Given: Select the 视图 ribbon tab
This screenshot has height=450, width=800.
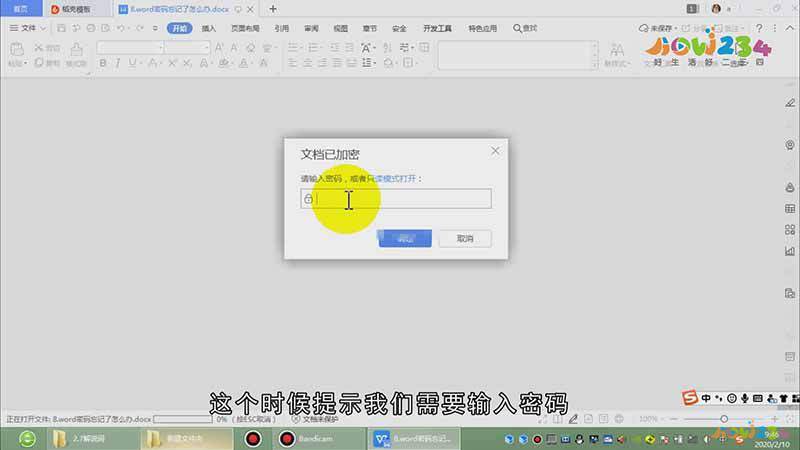Looking at the screenshot, I should (x=340, y=29).
